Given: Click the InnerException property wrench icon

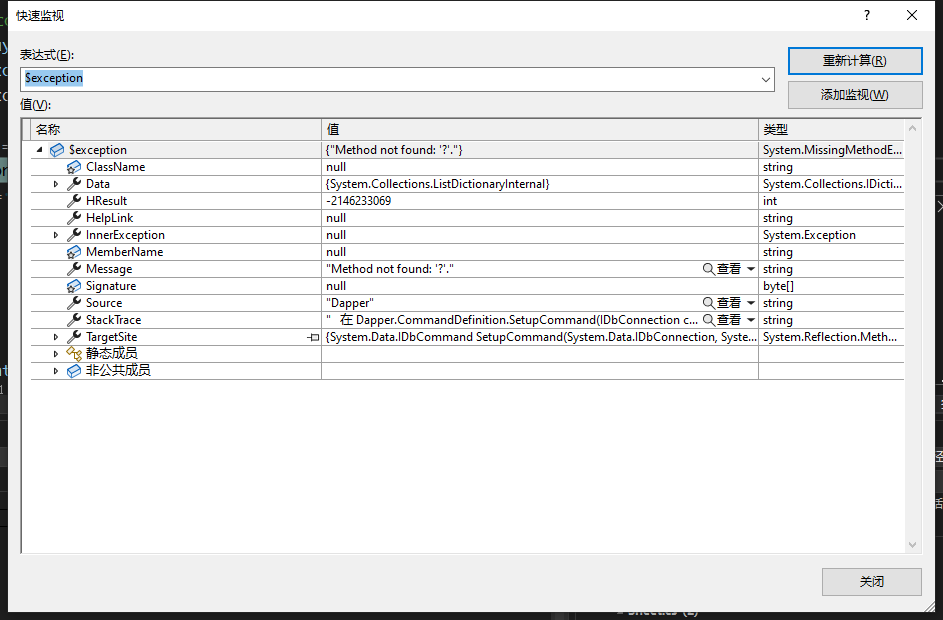Looking at the screenshot, I should point(74,235).
